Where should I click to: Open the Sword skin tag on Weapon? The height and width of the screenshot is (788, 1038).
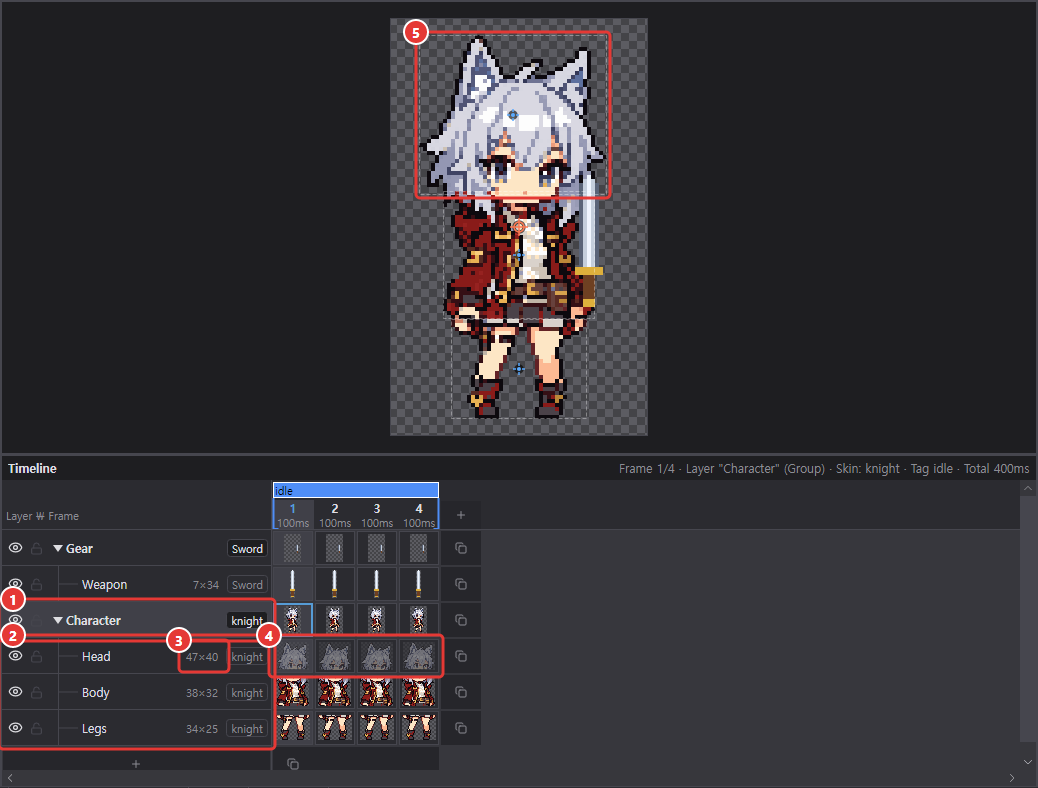point(247,585)
